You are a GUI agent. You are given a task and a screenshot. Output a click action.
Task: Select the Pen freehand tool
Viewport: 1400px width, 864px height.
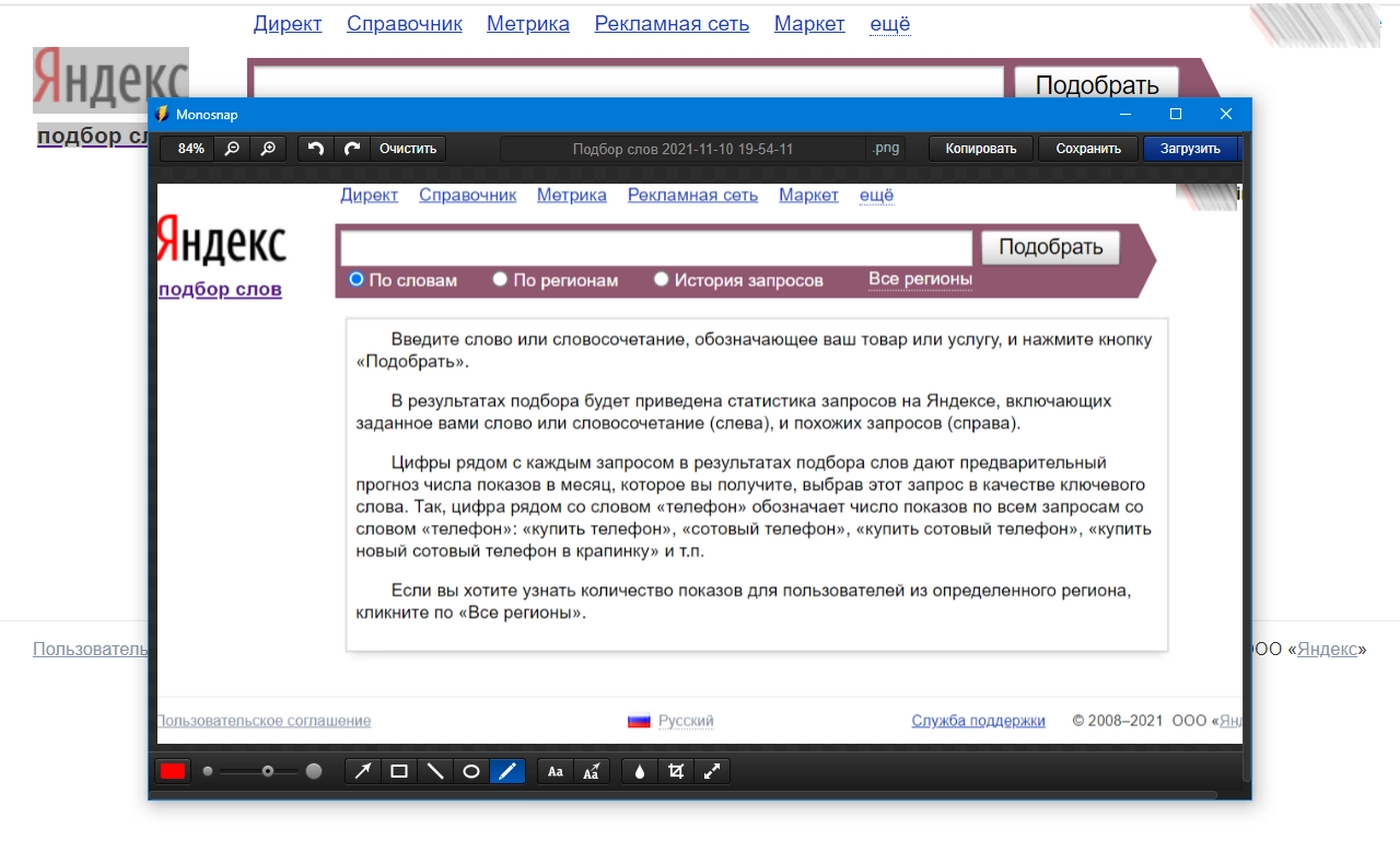tap(507, 771)
